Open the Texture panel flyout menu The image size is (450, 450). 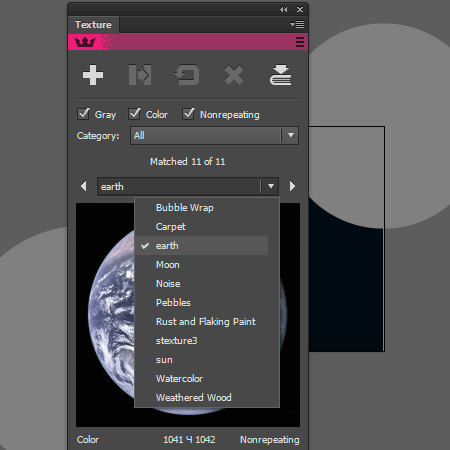[297, 24]
